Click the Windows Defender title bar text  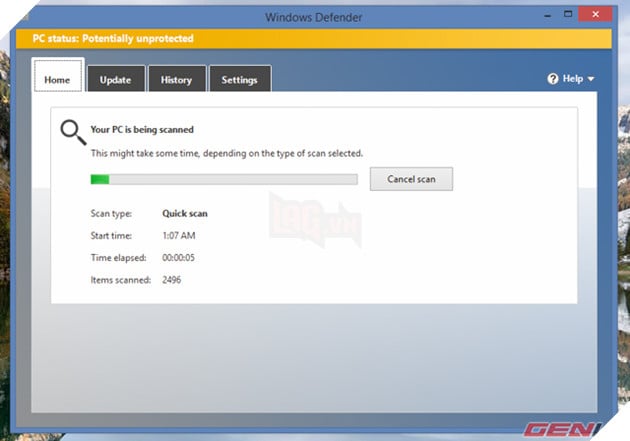point(315,17)
